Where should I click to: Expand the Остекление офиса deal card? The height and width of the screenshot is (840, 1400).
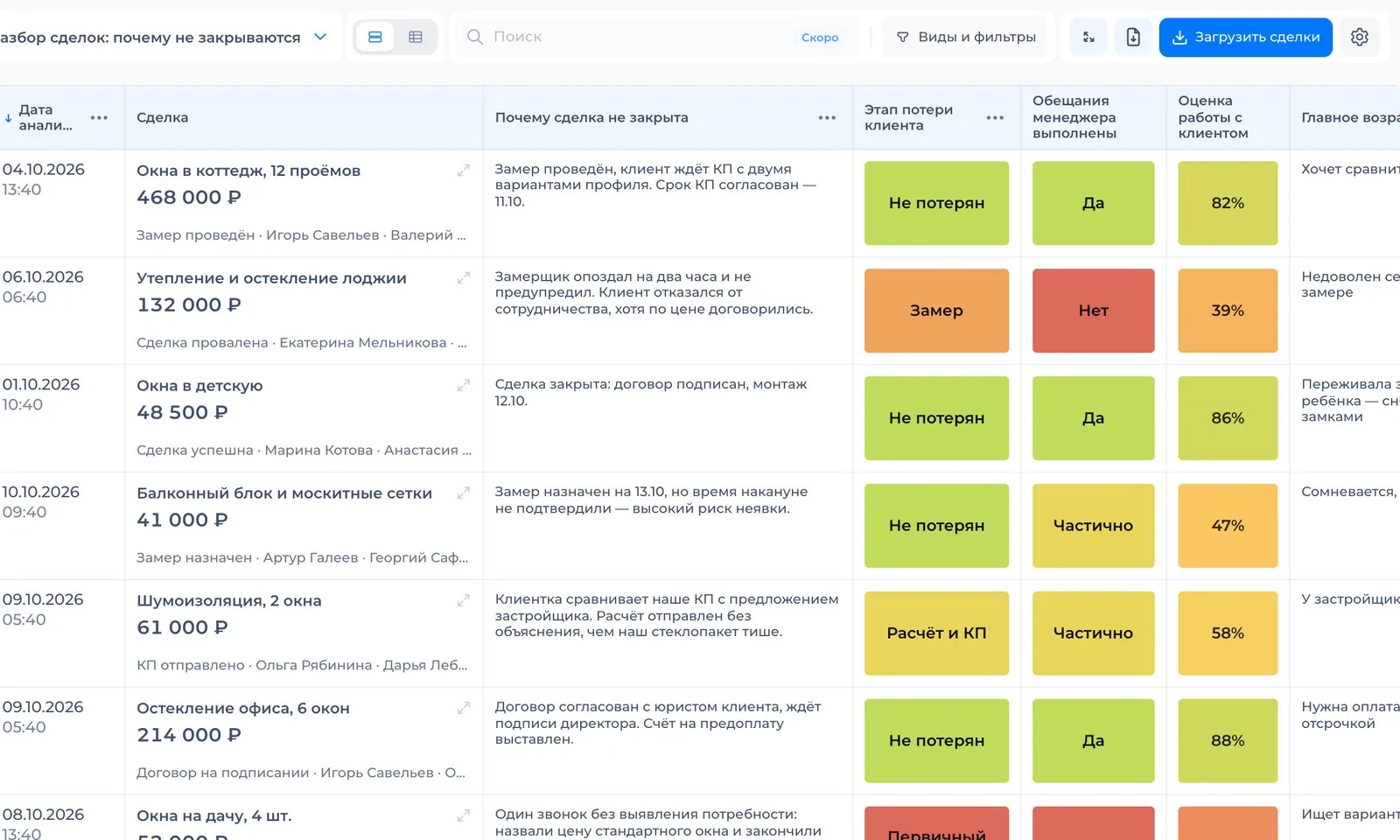click(464, 708)
